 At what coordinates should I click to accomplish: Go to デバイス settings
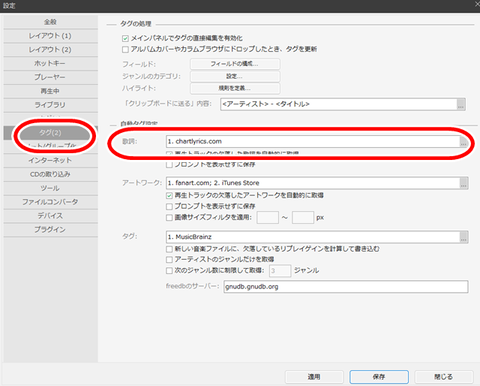[x=50, y=216]
